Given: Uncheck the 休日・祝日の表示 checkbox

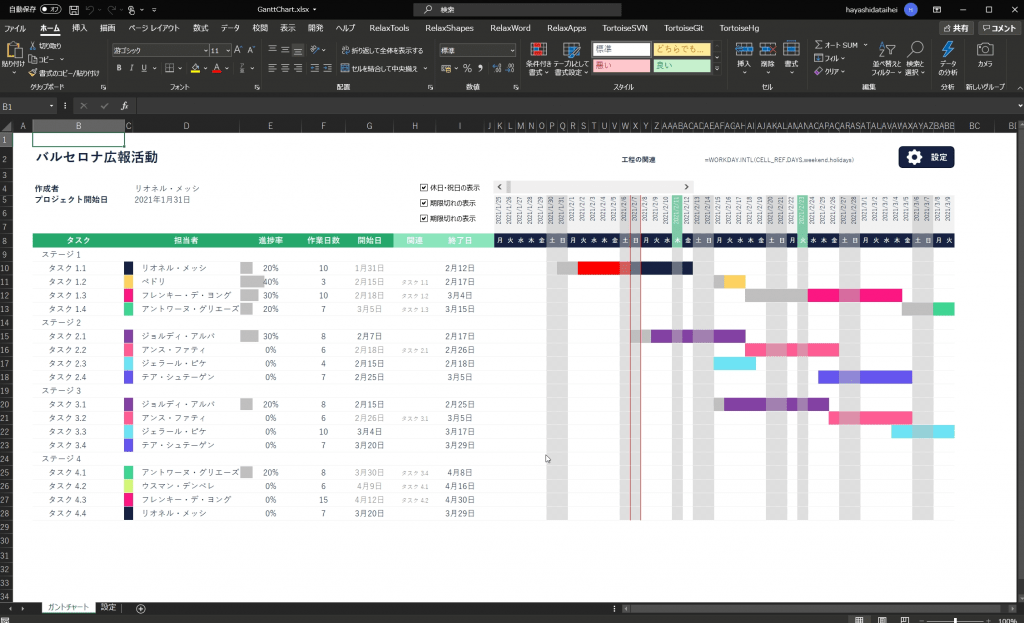Looking at the screenshot, I should click(x=424, y=187).
